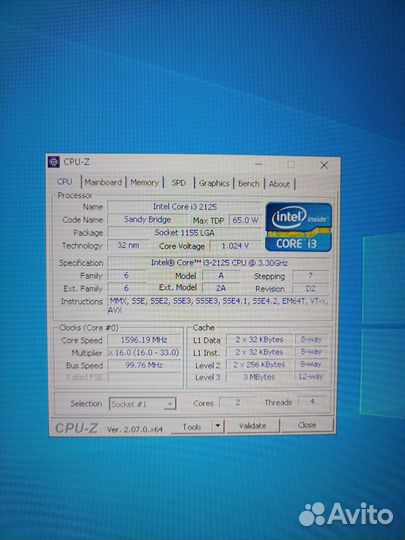Expand the Tools dropdown arrow
405x540 pixels.
[218, 426]
